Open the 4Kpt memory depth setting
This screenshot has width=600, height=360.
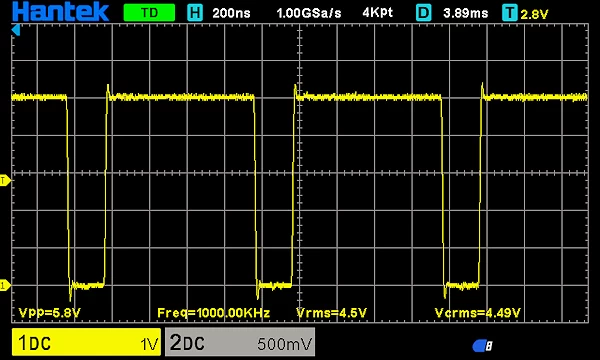point(377,13)
